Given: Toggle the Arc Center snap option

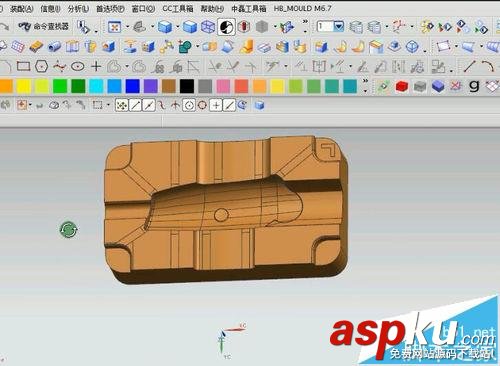Looking at the screenshot, I should coord(189,105).
